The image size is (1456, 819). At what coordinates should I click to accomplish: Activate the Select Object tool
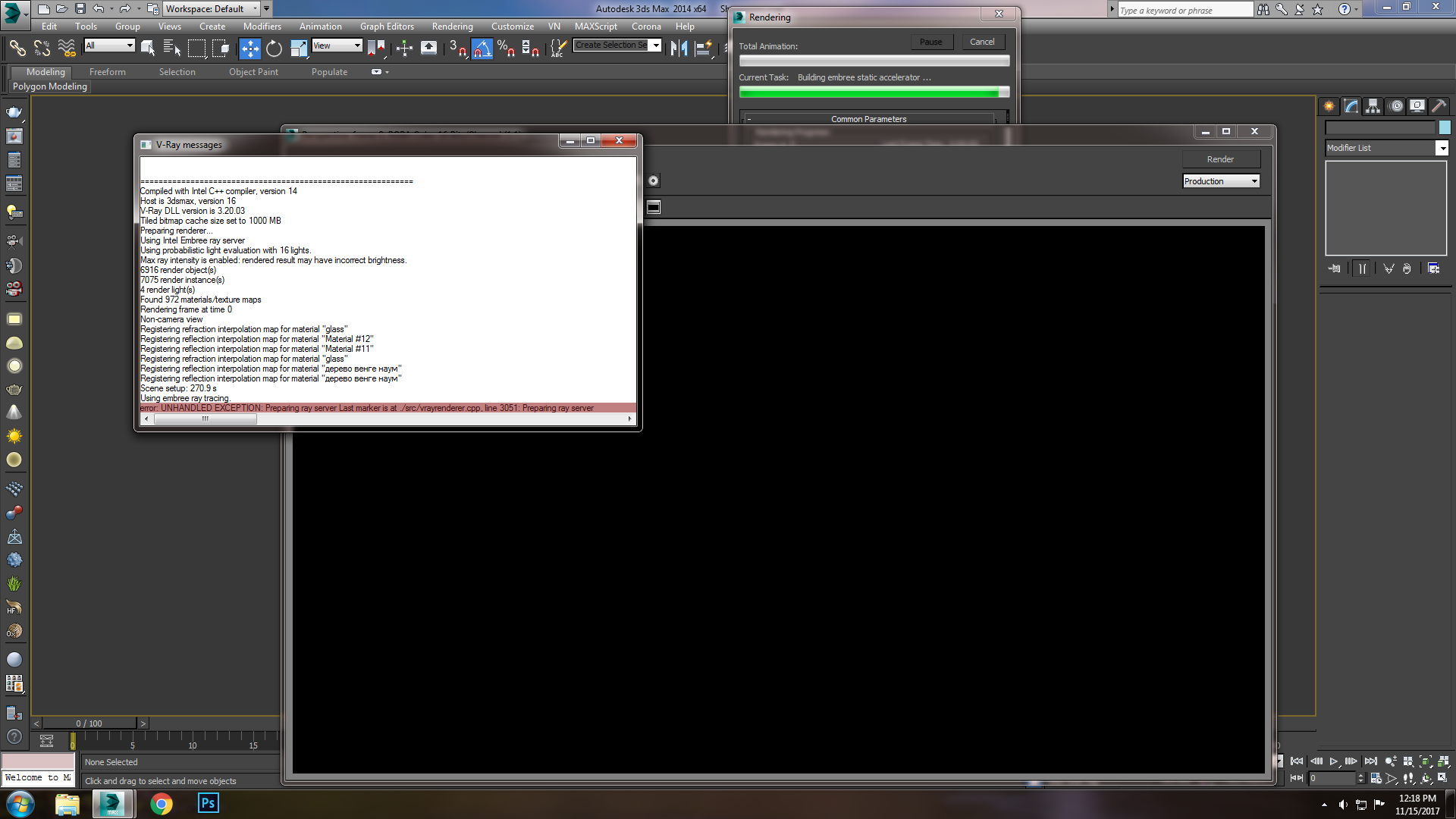(148, 49)
